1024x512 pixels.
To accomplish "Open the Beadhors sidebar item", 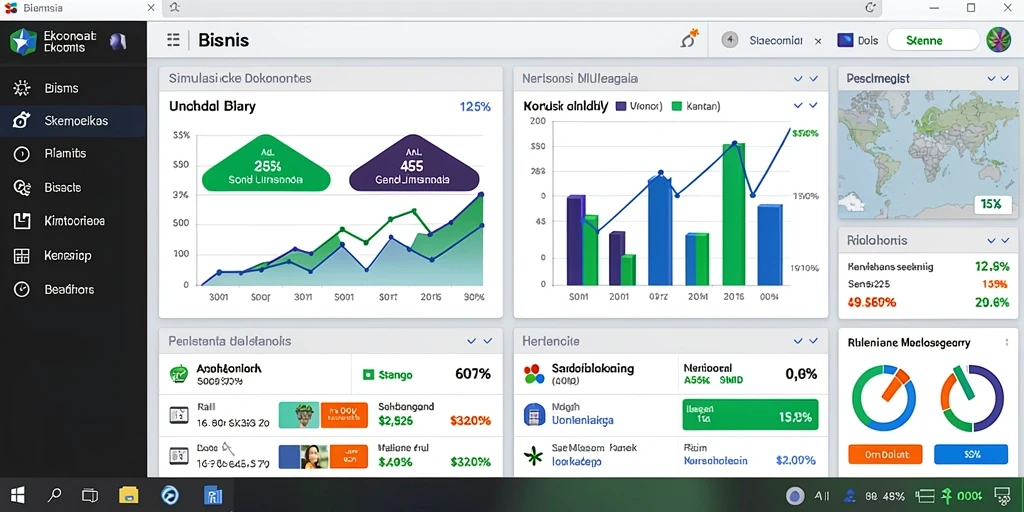I will tap(72, 289).
